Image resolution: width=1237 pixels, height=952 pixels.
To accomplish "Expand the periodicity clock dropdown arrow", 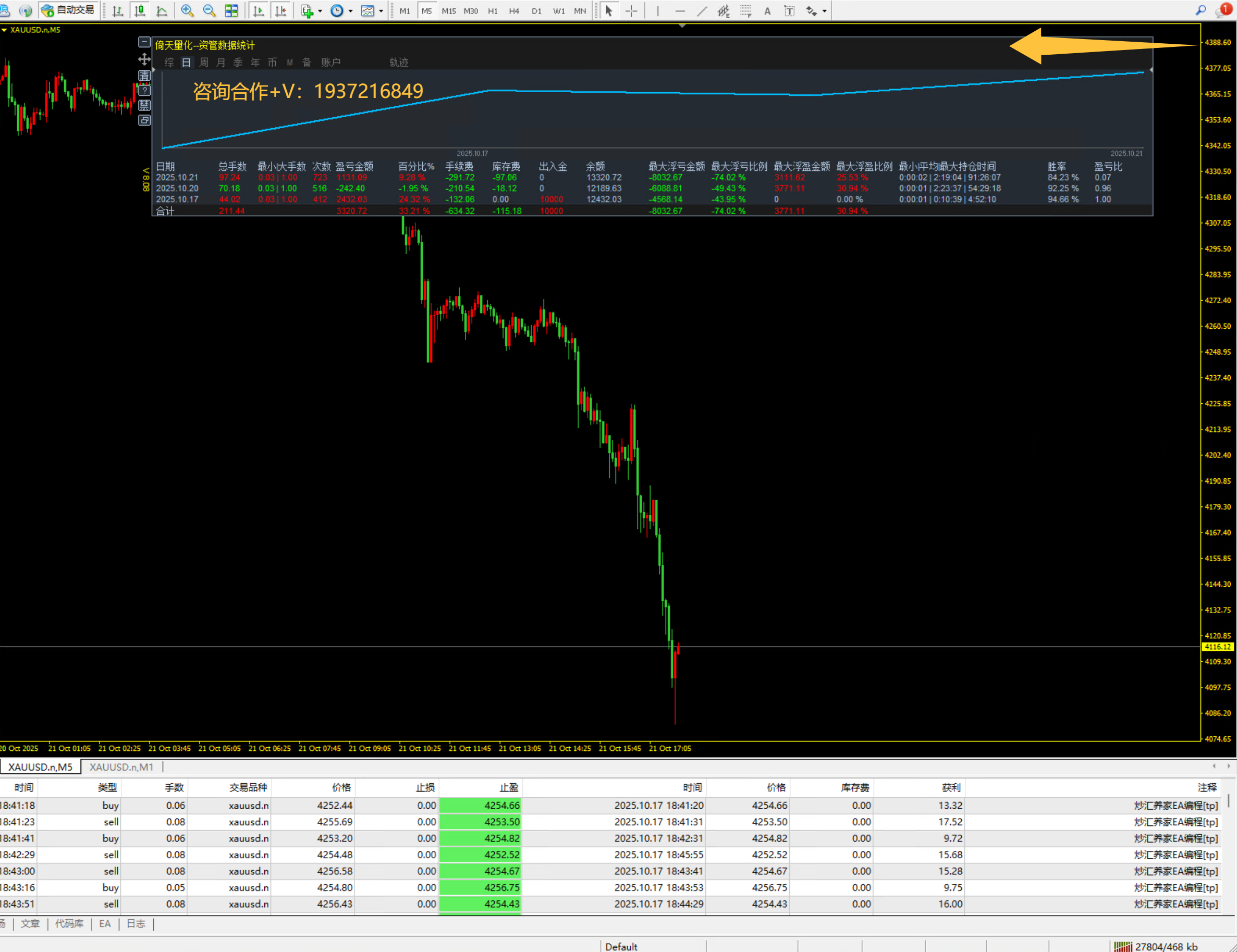I will (350, 11).
